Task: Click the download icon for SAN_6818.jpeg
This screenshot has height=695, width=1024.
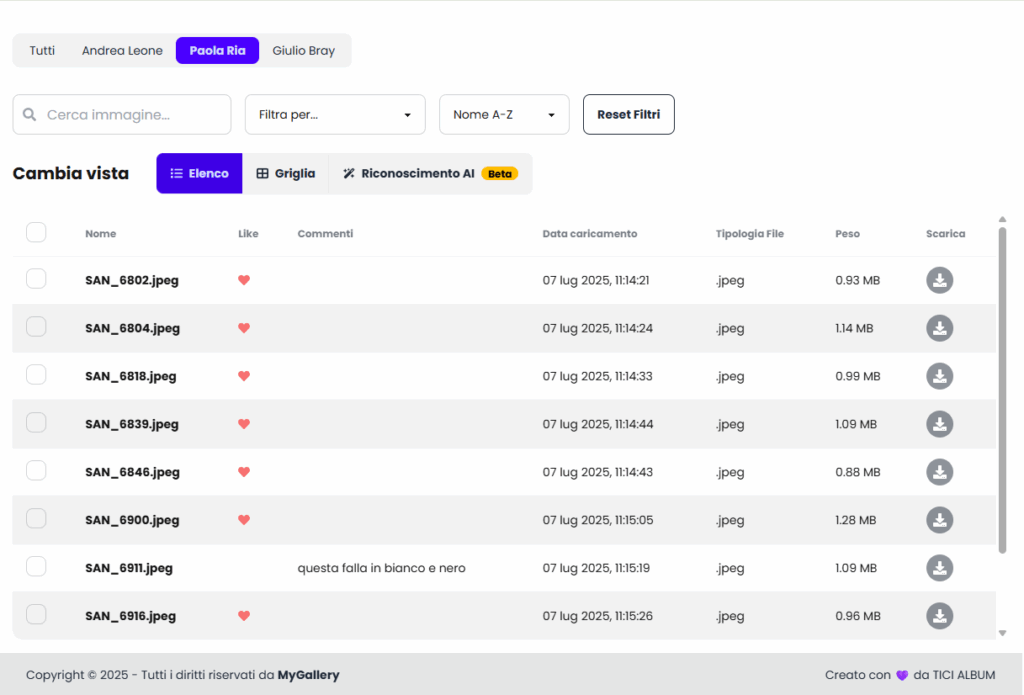Action: pos(939,376)
